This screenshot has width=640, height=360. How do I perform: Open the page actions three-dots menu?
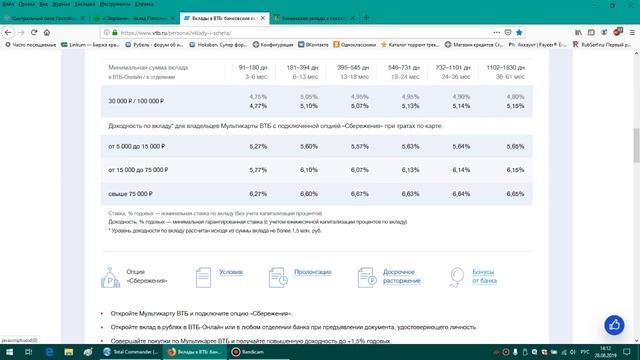tap(496, 32)
